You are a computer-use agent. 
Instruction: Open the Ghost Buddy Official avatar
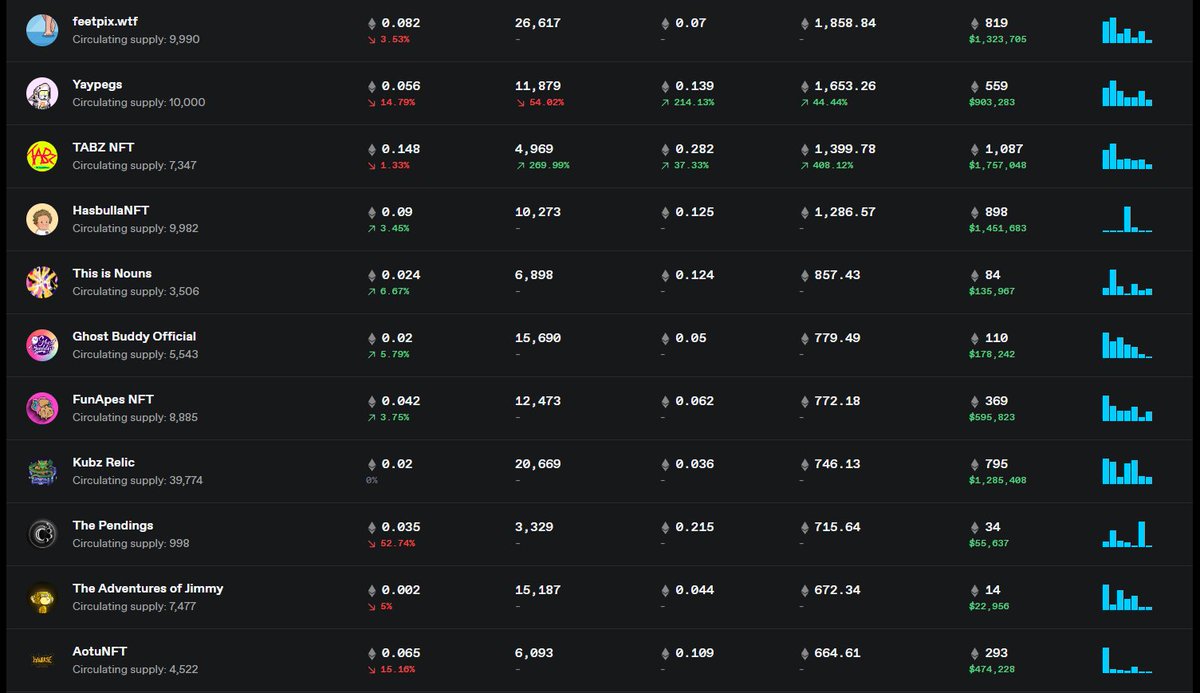[42, 345]
